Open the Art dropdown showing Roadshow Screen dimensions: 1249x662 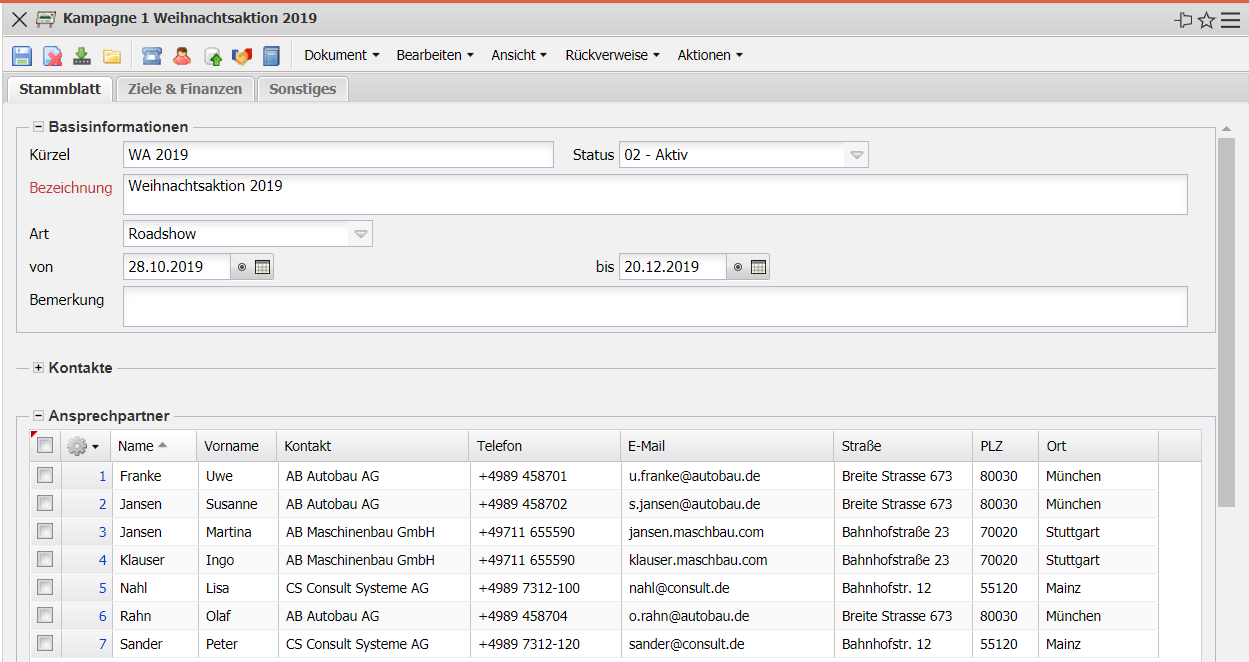(x=361, y=234)
